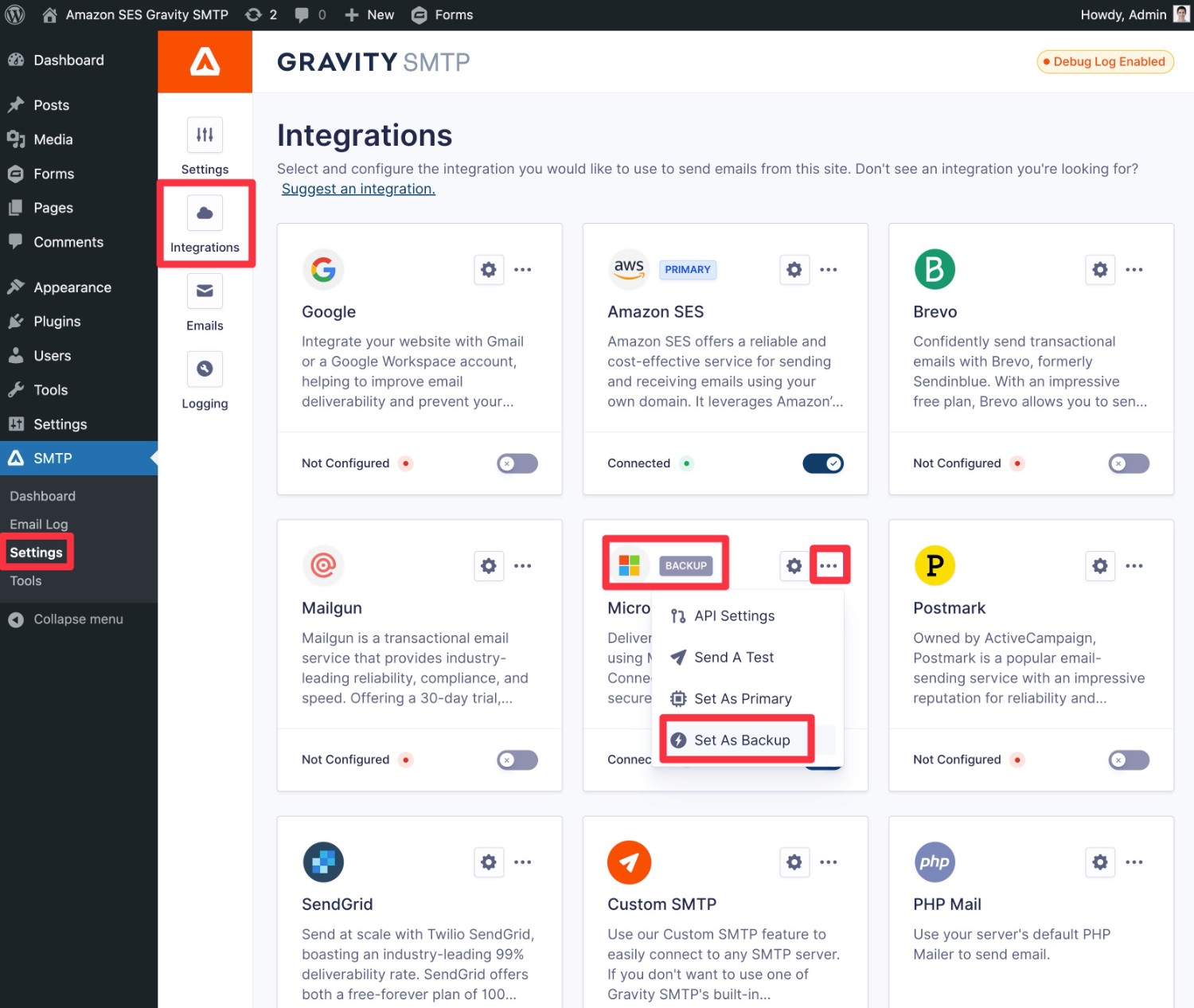
Task: Click the SendGrid logo icon
Action: 323,862
